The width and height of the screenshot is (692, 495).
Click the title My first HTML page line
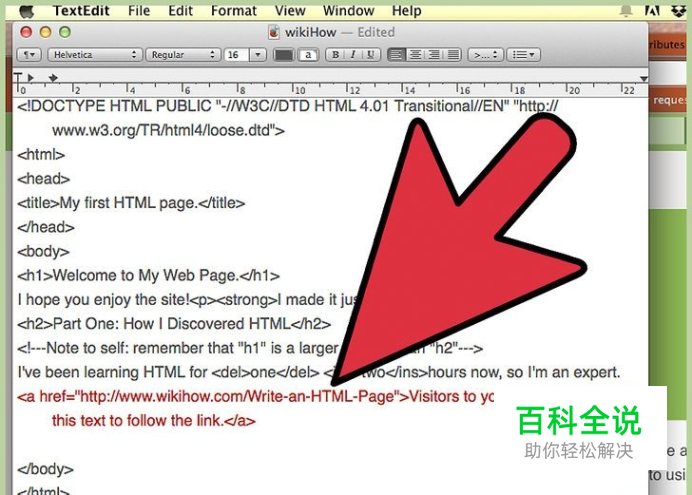point(131,203)
